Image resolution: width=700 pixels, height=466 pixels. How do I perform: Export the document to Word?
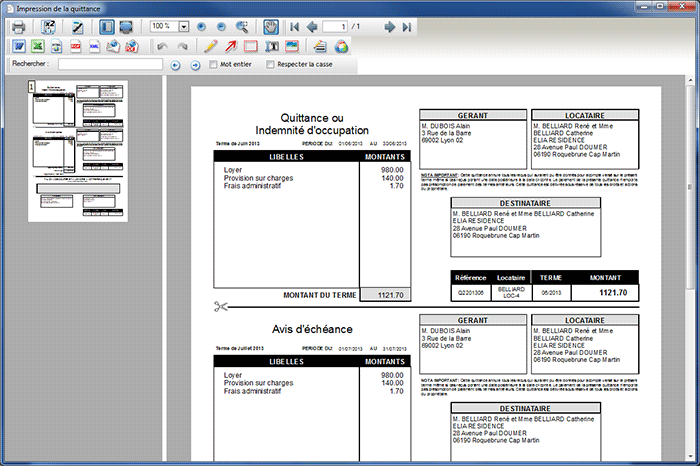pos(18,46)
